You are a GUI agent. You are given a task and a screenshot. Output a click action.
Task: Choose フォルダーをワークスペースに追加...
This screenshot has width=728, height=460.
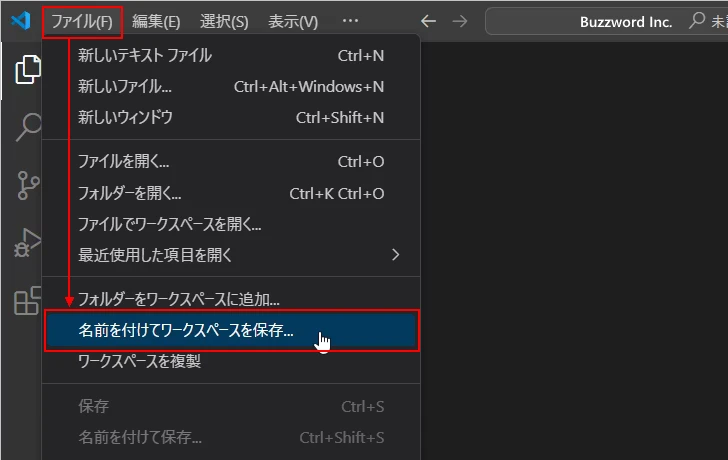click(231, 299)
